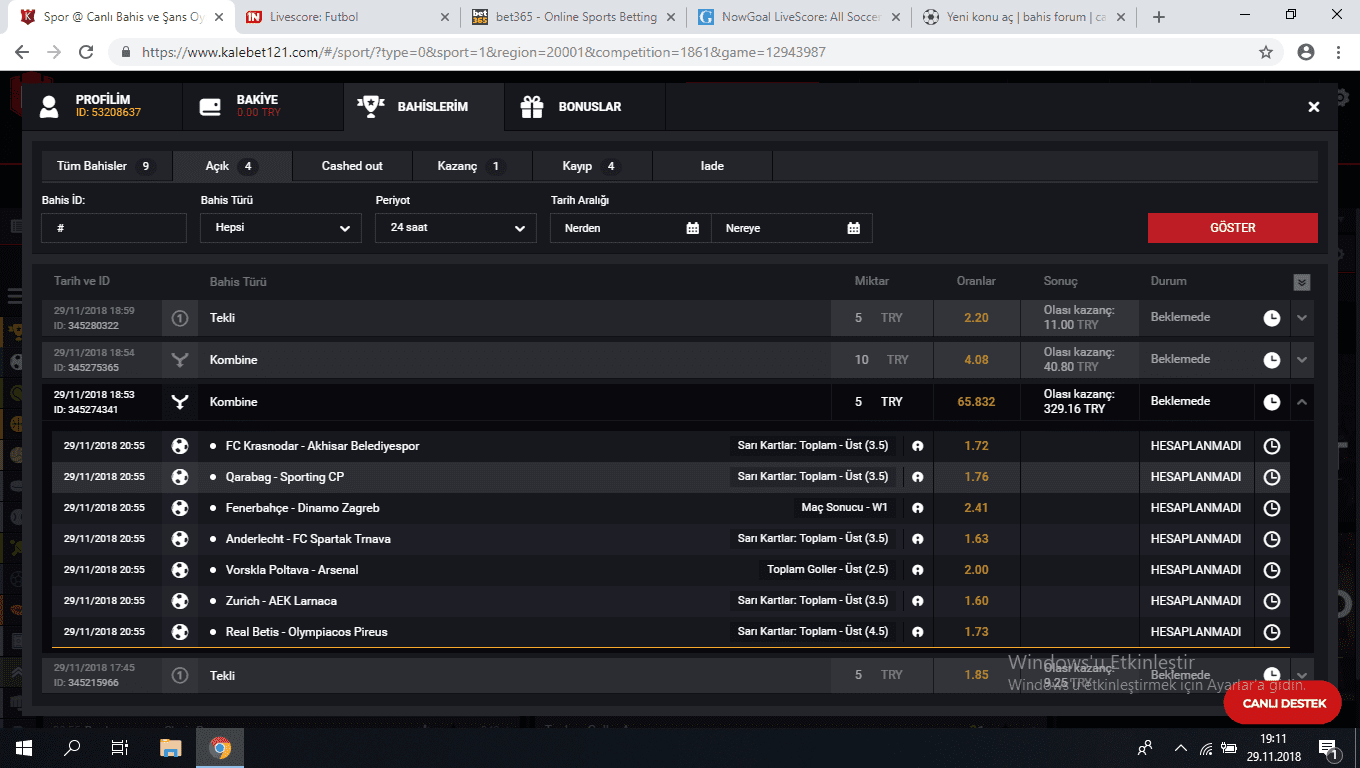Bookmark this page with star icon
Screen dimensions: 1360x768
pos(1266,52)
